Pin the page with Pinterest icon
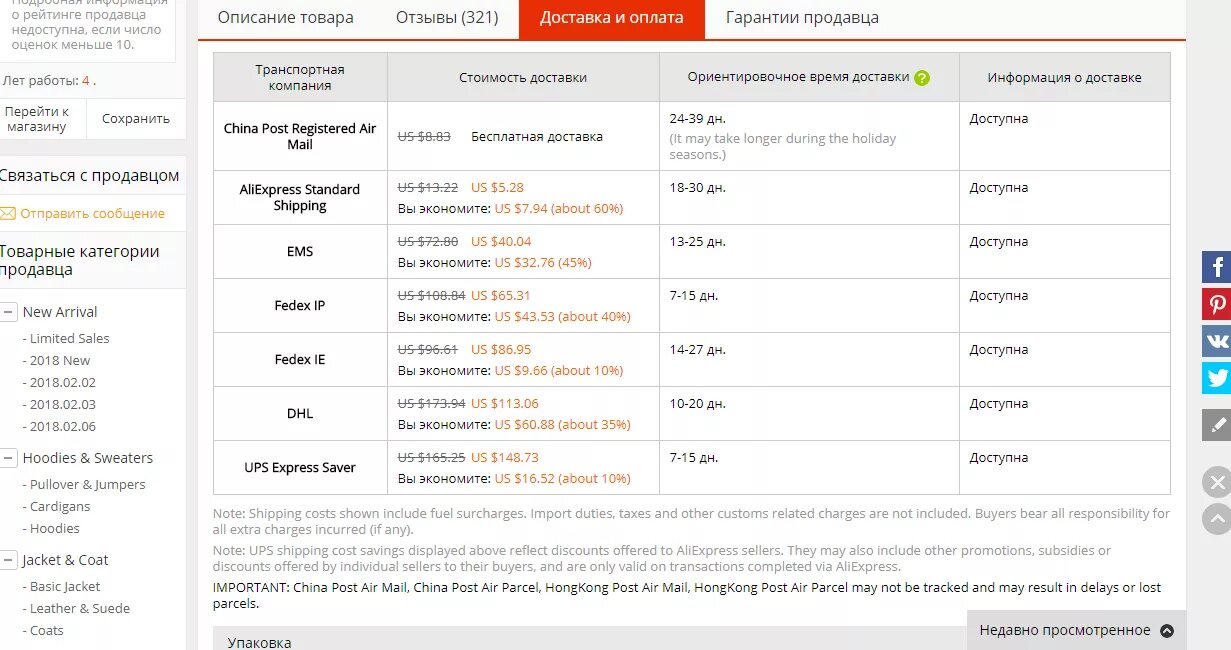Viewport: 1231px width, 650px height. (1216, 304)
